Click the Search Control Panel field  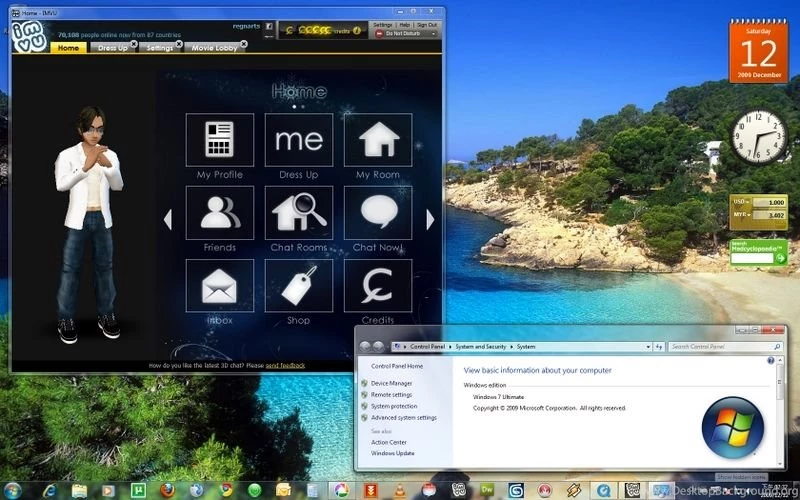coord(726,346)
